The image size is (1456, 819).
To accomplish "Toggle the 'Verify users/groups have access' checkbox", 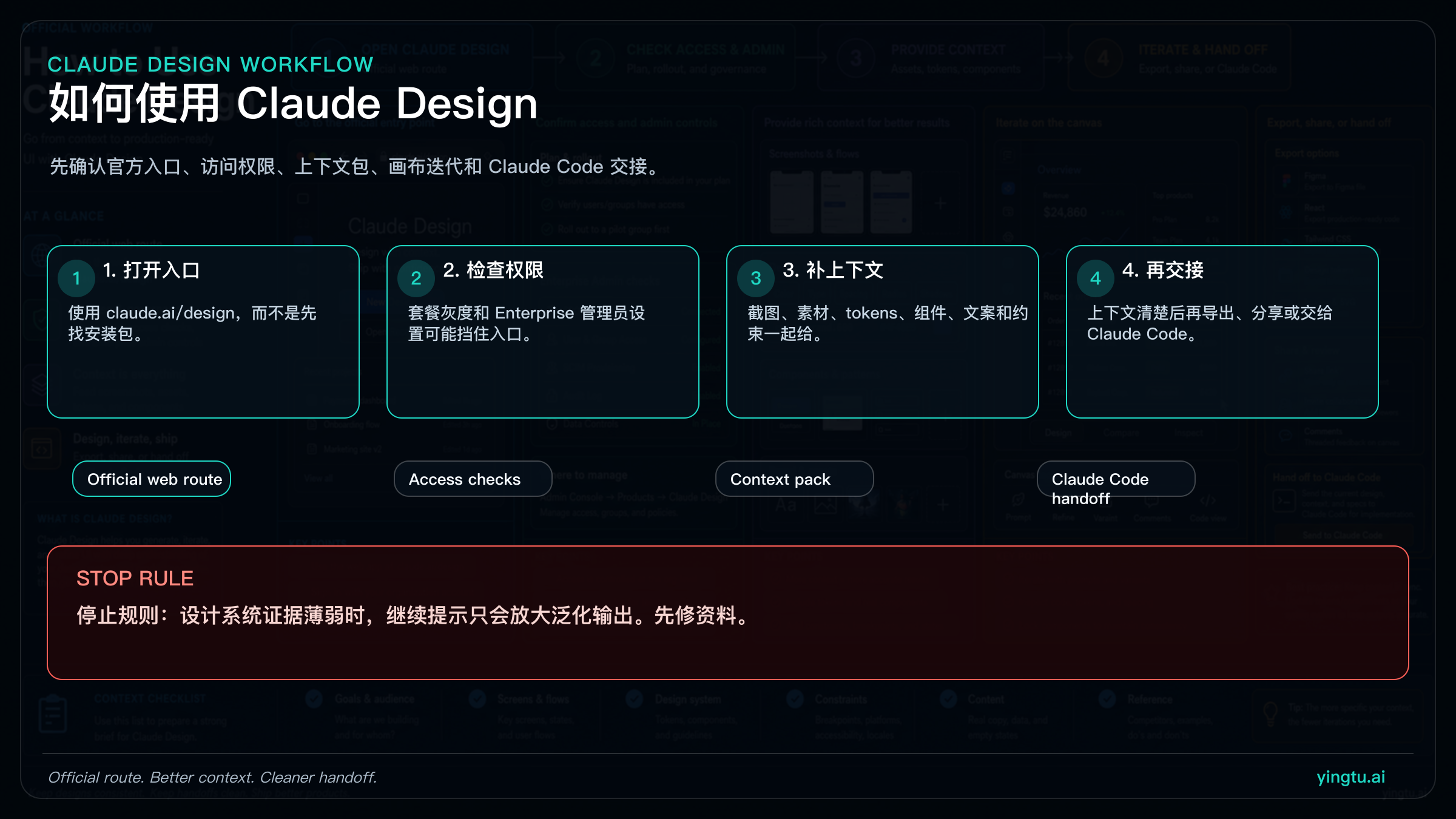I will (x=547, y=203).
